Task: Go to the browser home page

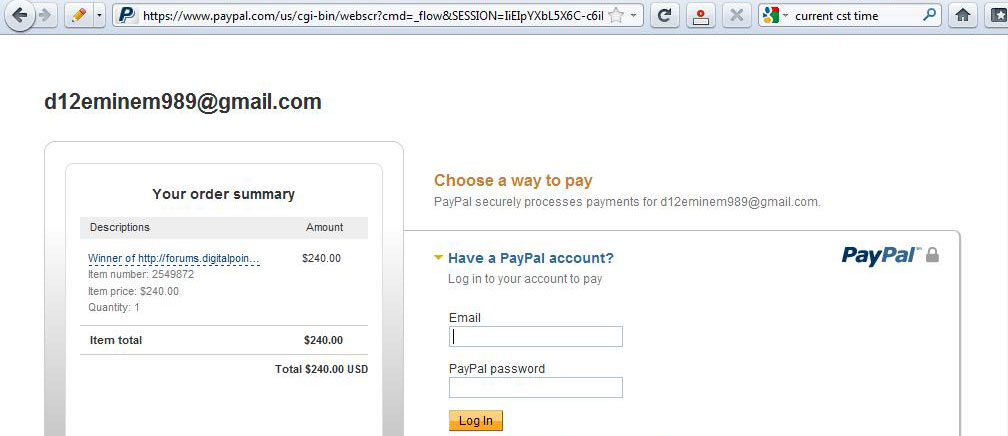Action: click(962, 15)
